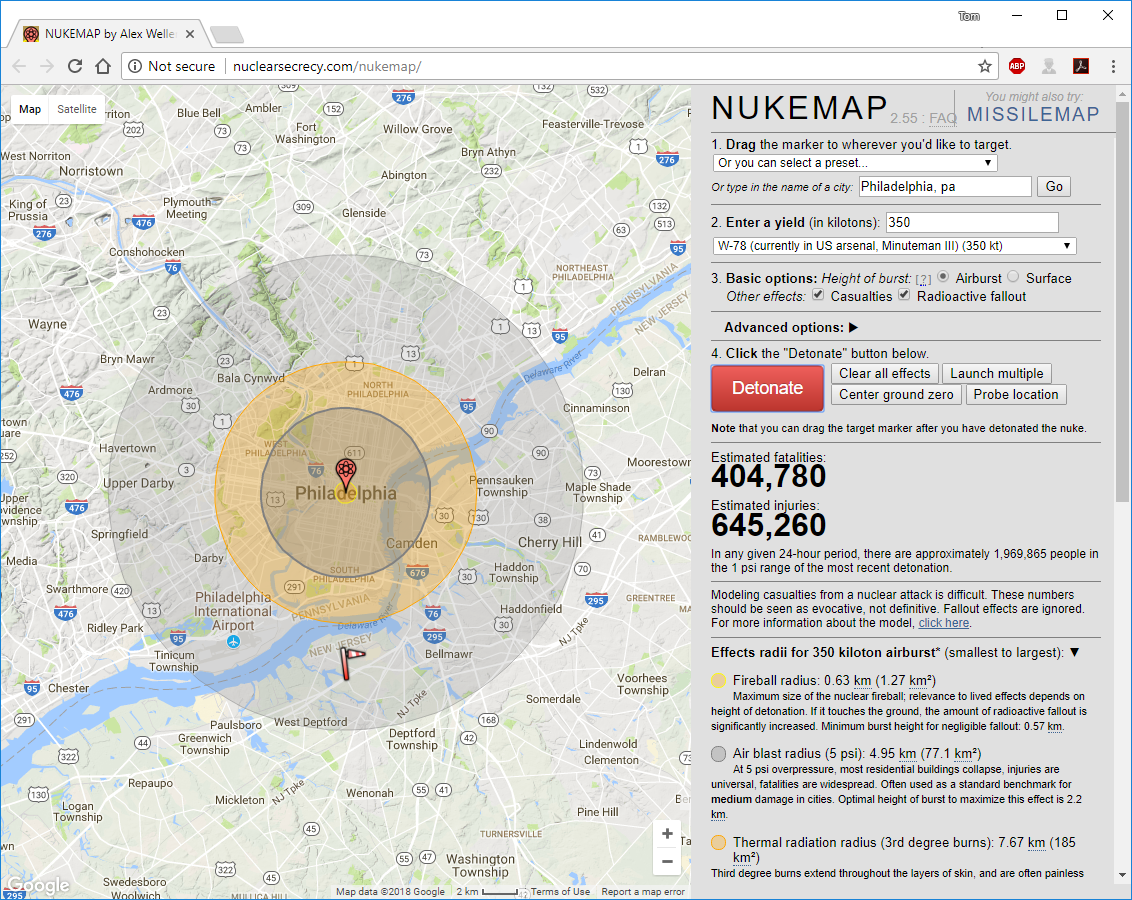The height and width of the screenshot is (900, 1132).
Task: Click the browser forward arrow
Action: click(x=47, y=66)
